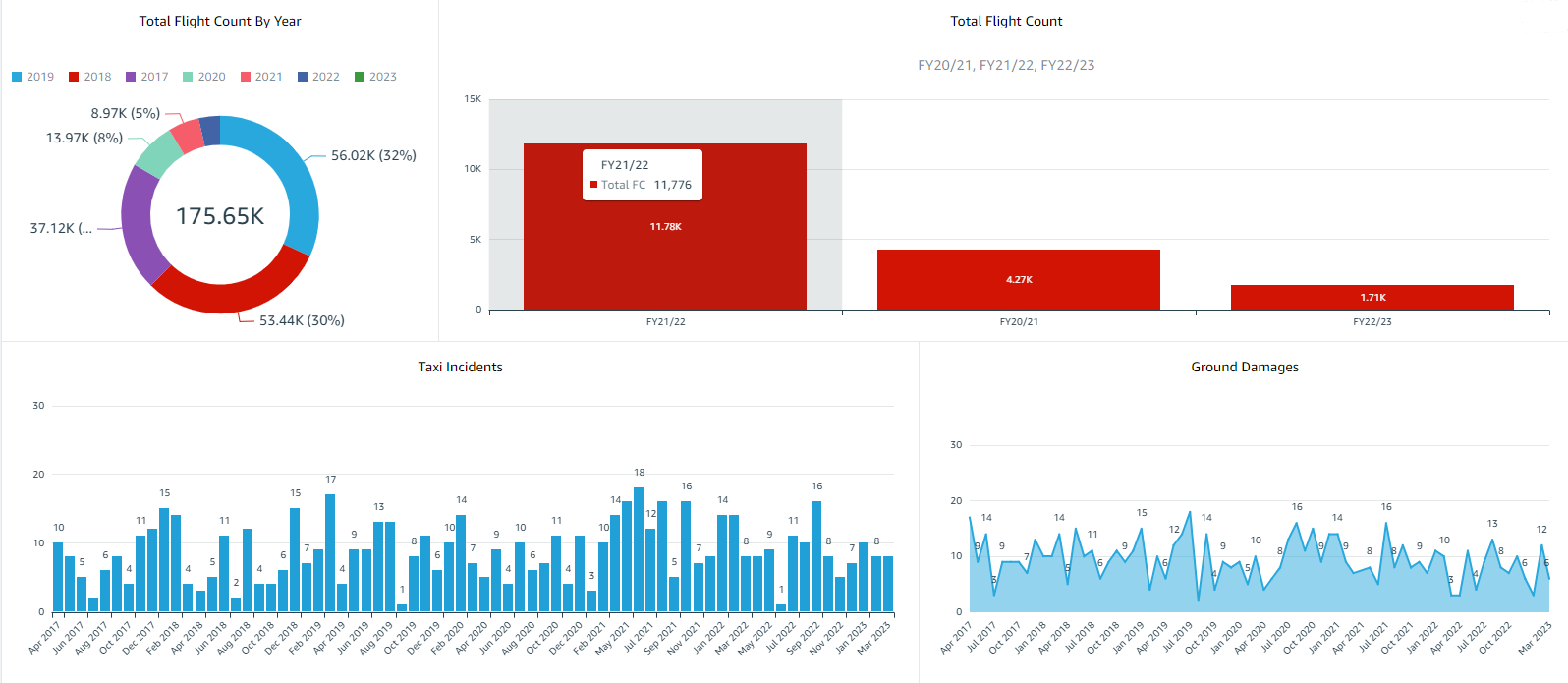Click the 2021 legend label
This screenshot has width=1568, height=683.
coord(268,77)
